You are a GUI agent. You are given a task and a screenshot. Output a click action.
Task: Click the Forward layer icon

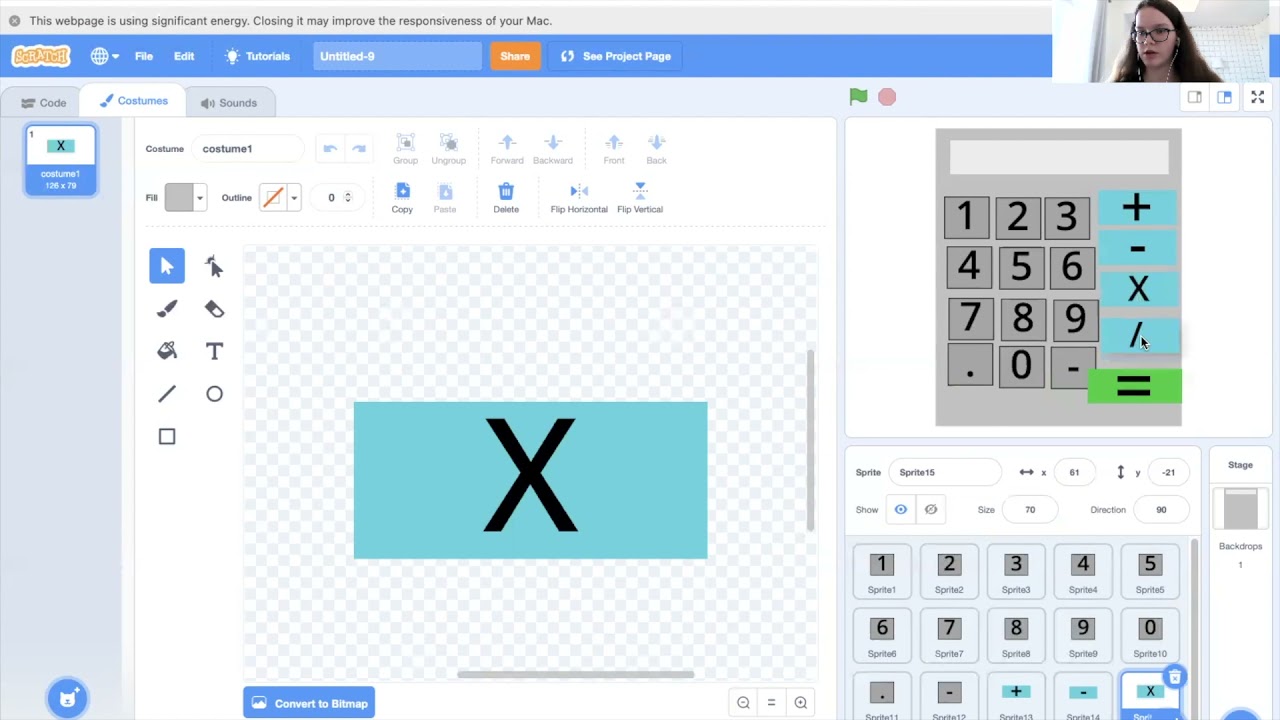click(507, 149)
